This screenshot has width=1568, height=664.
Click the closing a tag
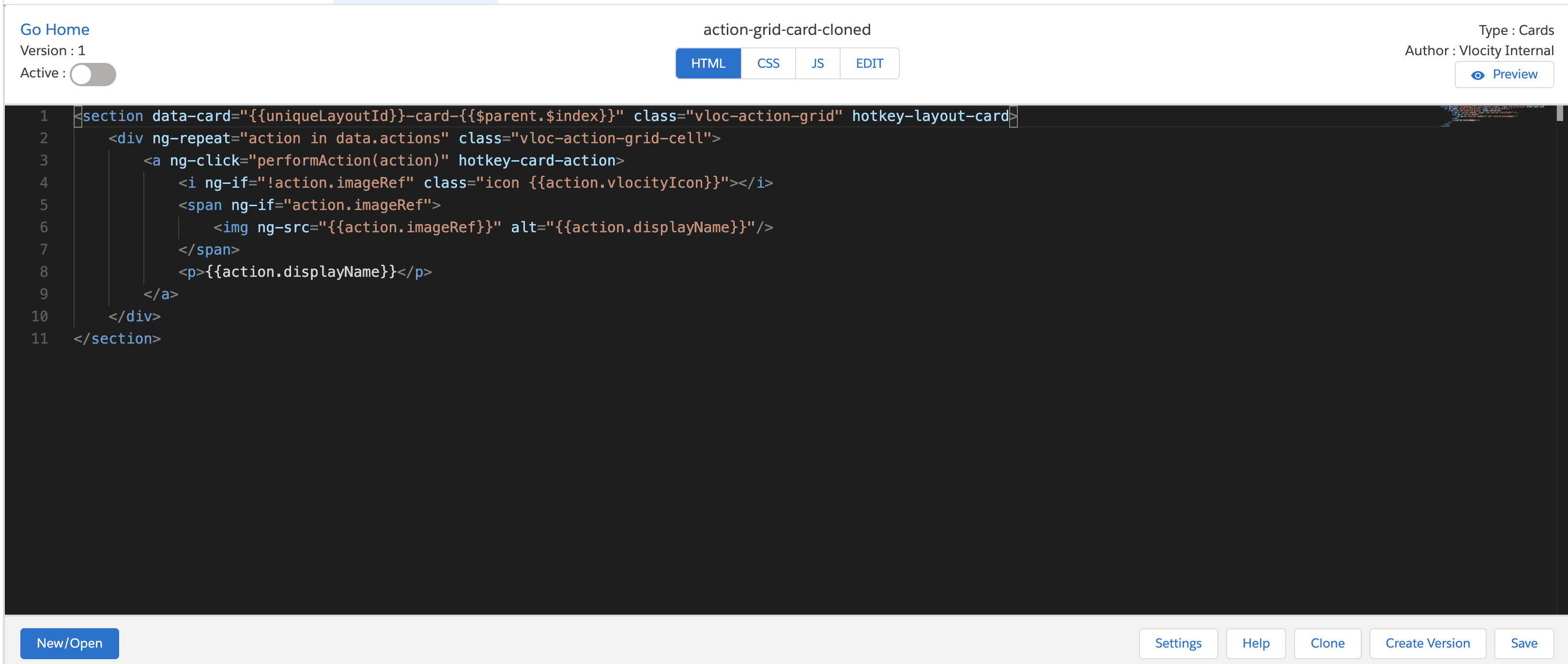161,294
